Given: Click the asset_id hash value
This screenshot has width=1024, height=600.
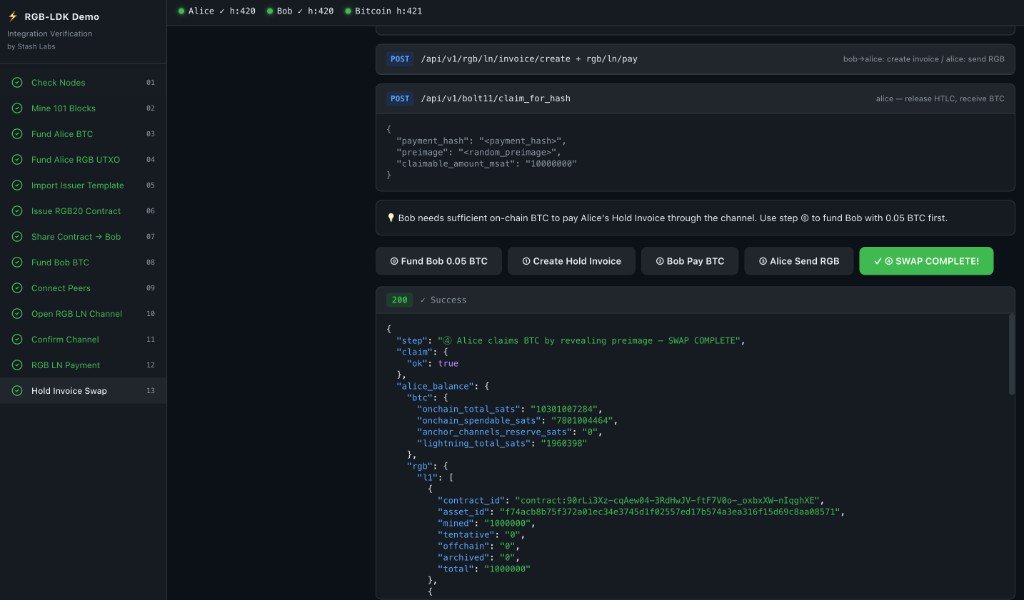Looking at the screenshot, I should pyautogui.click(x=671, y=513).
